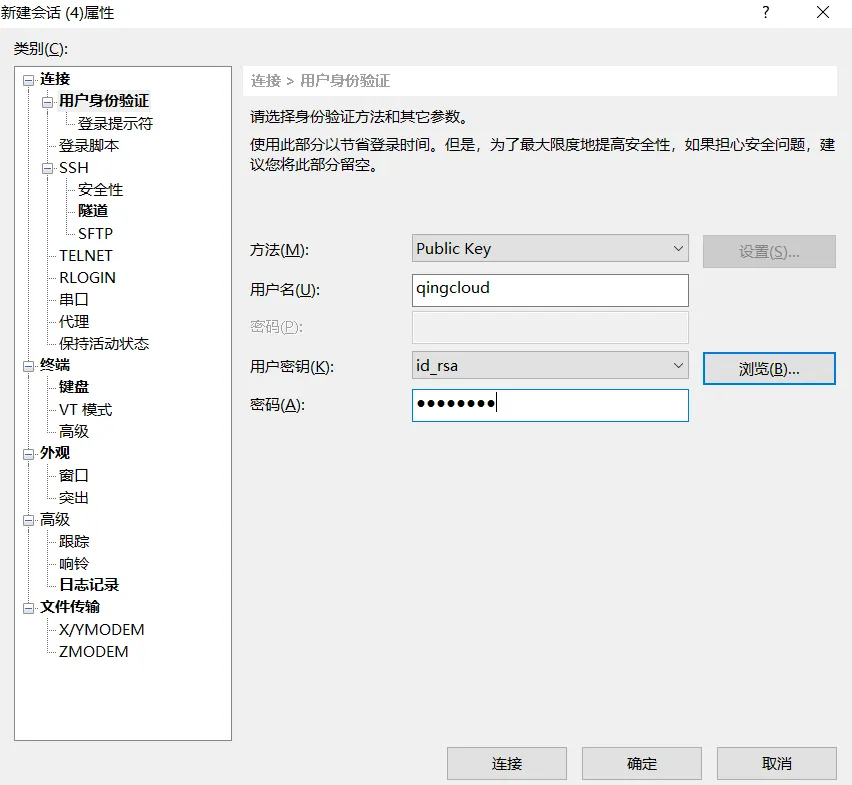Click the 确定 button
Image resolution: width=852 pixels, height=785 pixels.
pyautogui.click(x=642, y=763)
